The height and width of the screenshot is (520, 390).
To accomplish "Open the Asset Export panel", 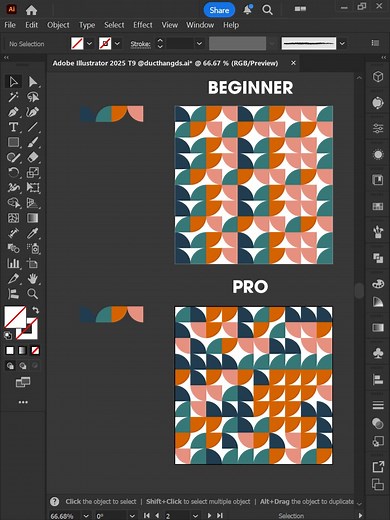I will 378,467.
